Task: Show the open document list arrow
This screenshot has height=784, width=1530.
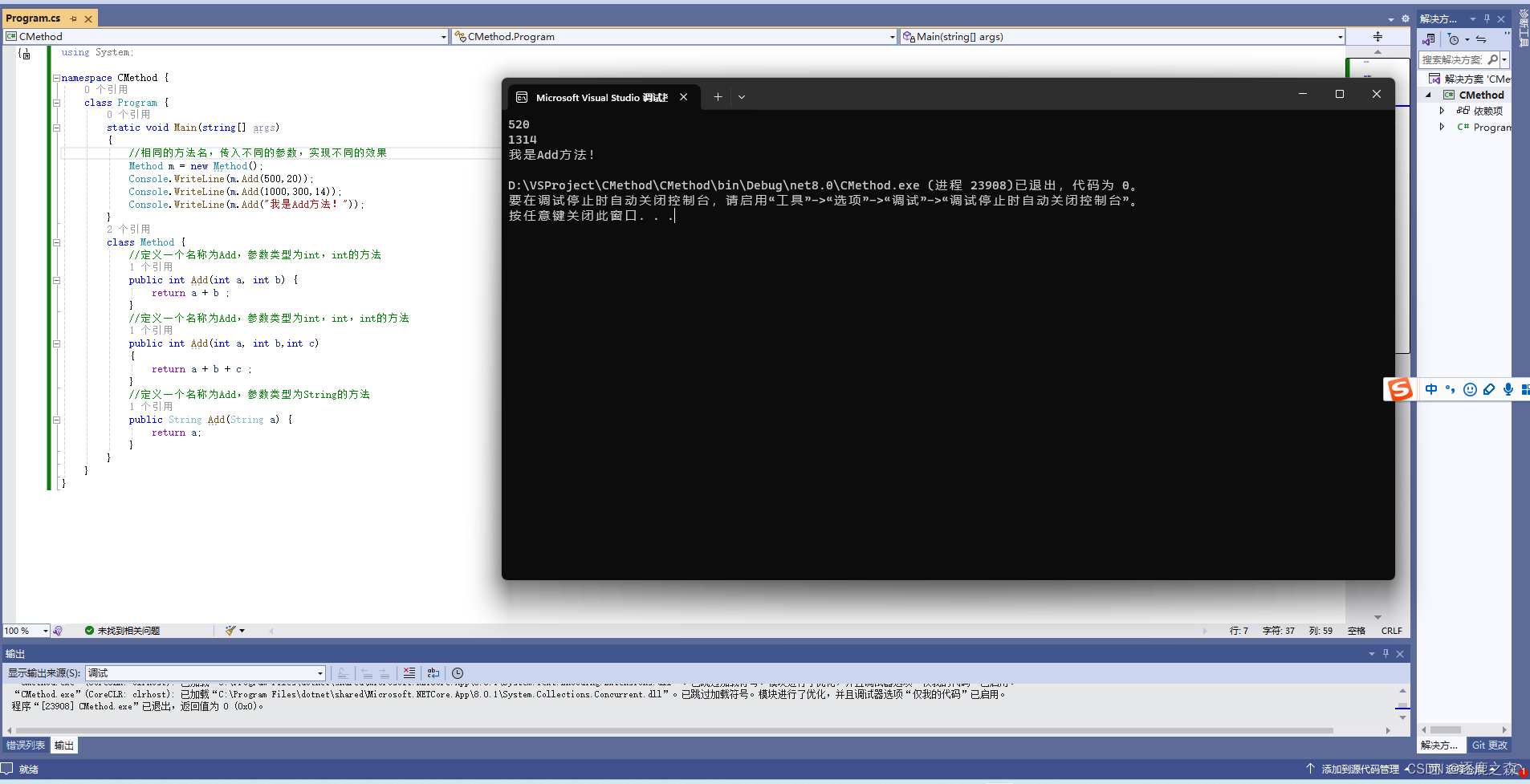Action: coord(1391,18)
